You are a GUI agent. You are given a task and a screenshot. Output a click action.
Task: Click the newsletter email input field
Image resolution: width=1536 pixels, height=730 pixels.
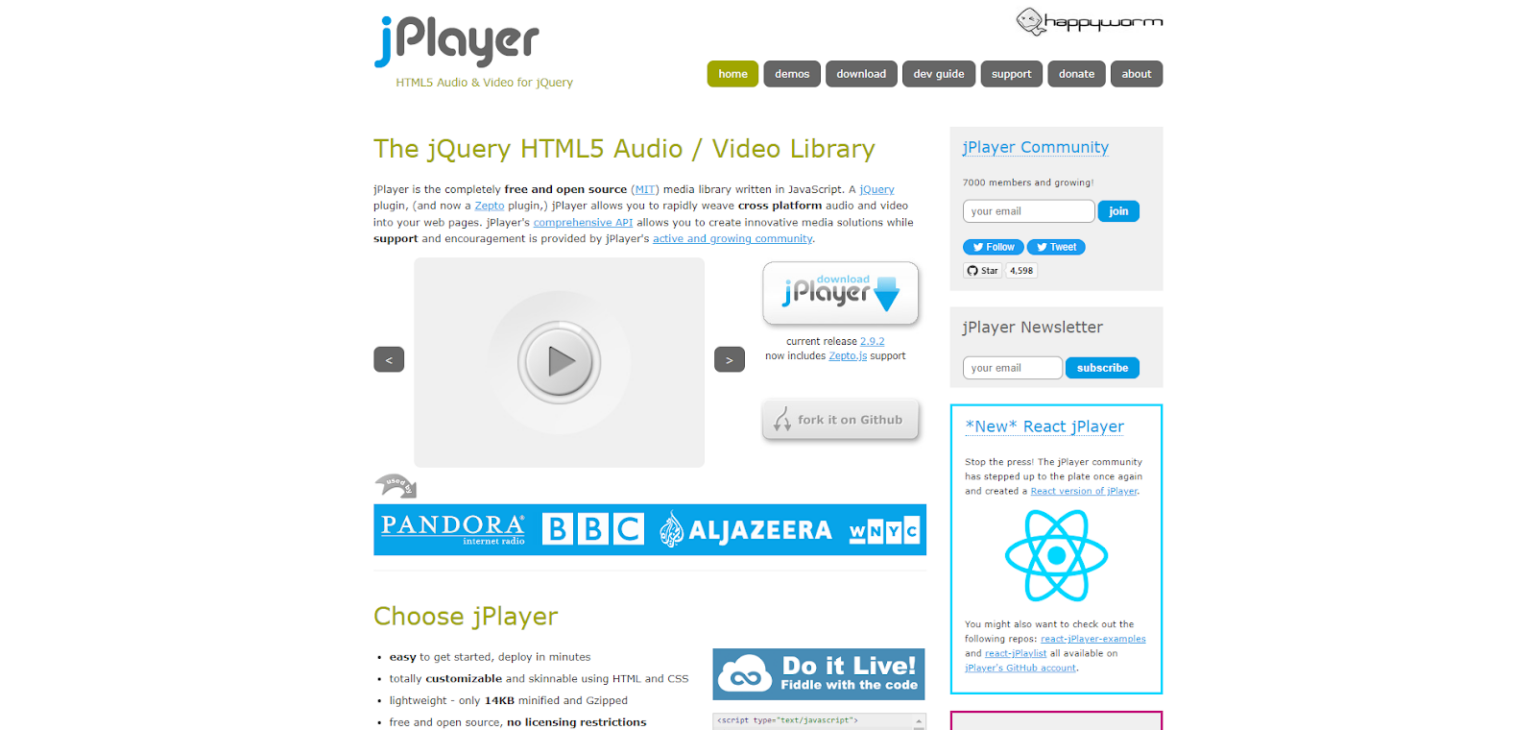point(1012,368)
